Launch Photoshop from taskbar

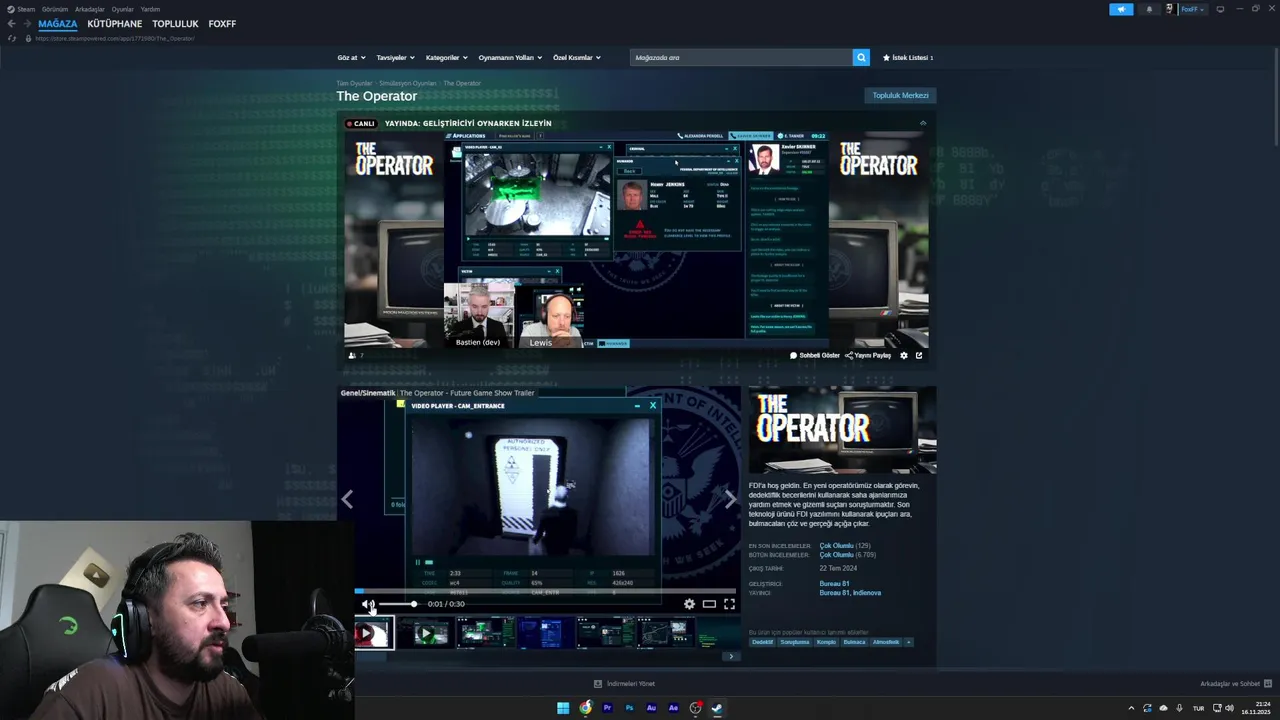pos(629,708)
